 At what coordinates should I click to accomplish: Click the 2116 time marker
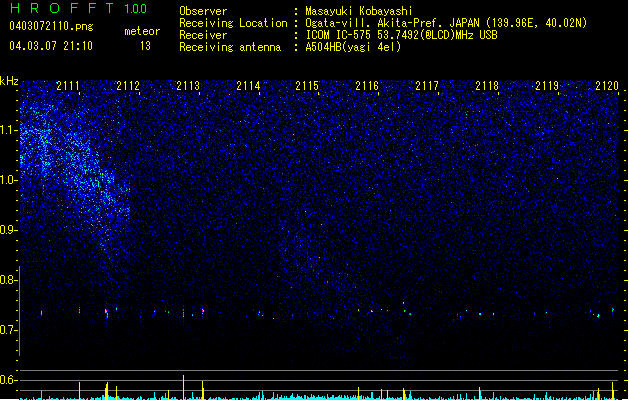point(367,86)
